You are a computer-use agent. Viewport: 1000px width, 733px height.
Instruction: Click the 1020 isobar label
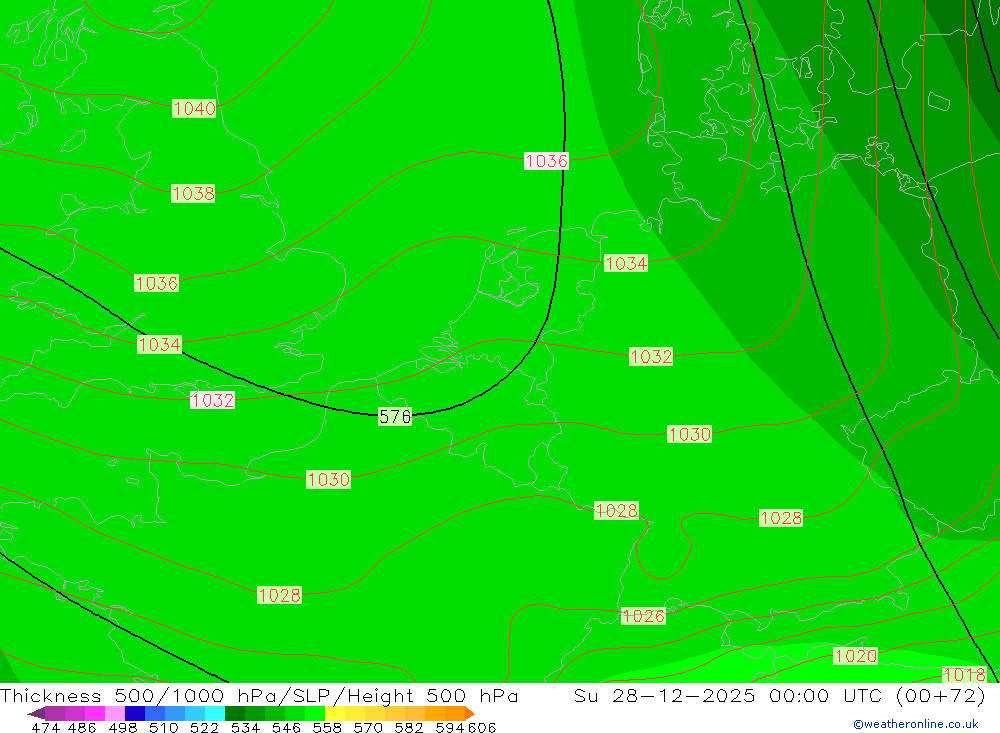[x=855, y=656]
